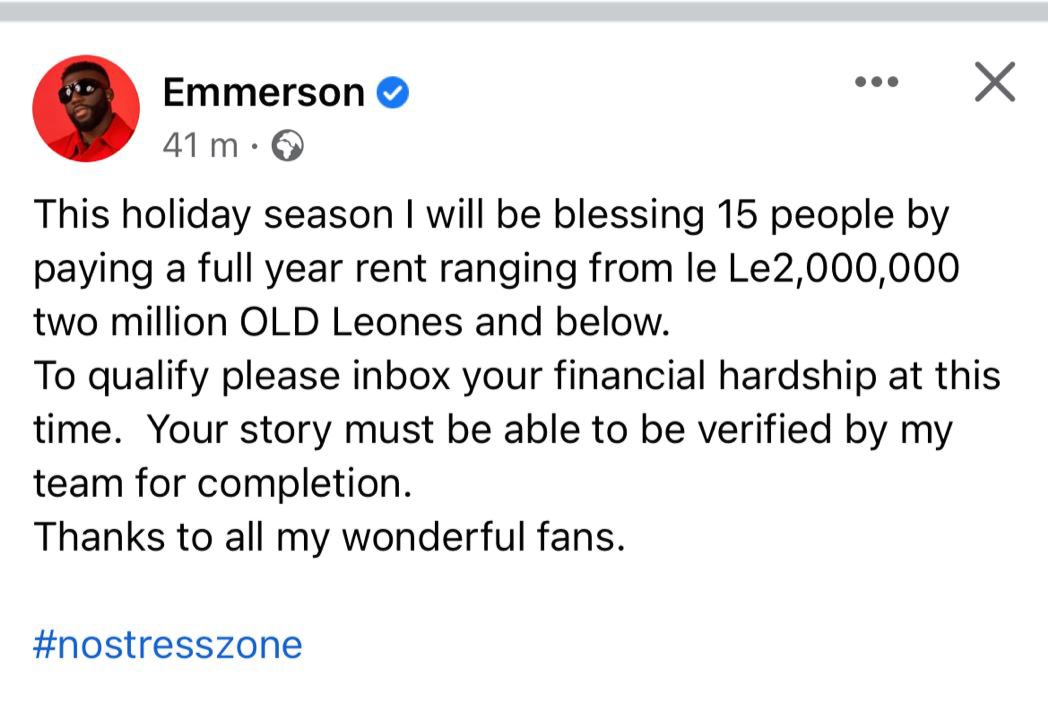Click the gray bar above the post

pos(524,11)
